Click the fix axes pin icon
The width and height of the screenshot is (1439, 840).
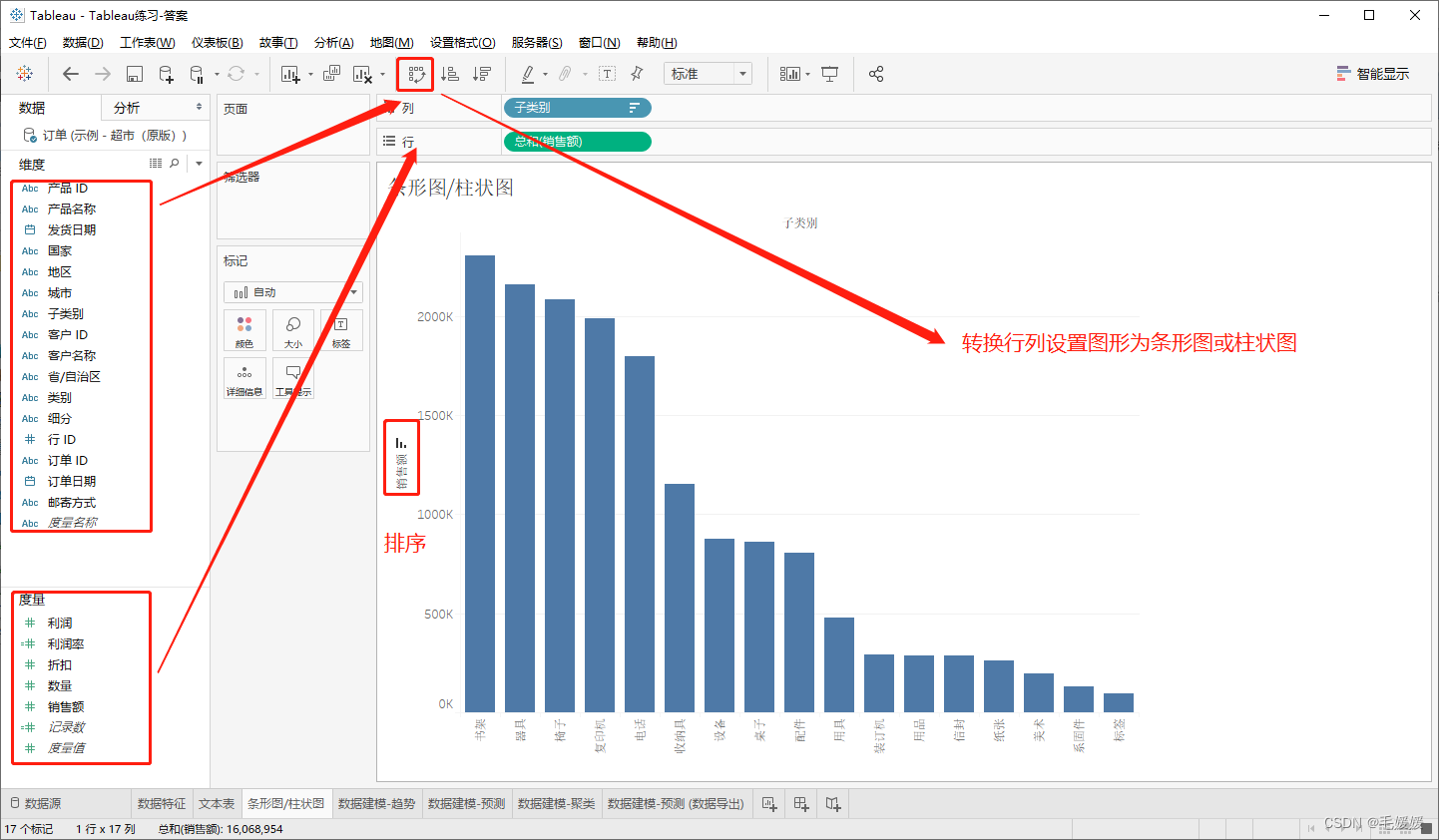(637, 74)
